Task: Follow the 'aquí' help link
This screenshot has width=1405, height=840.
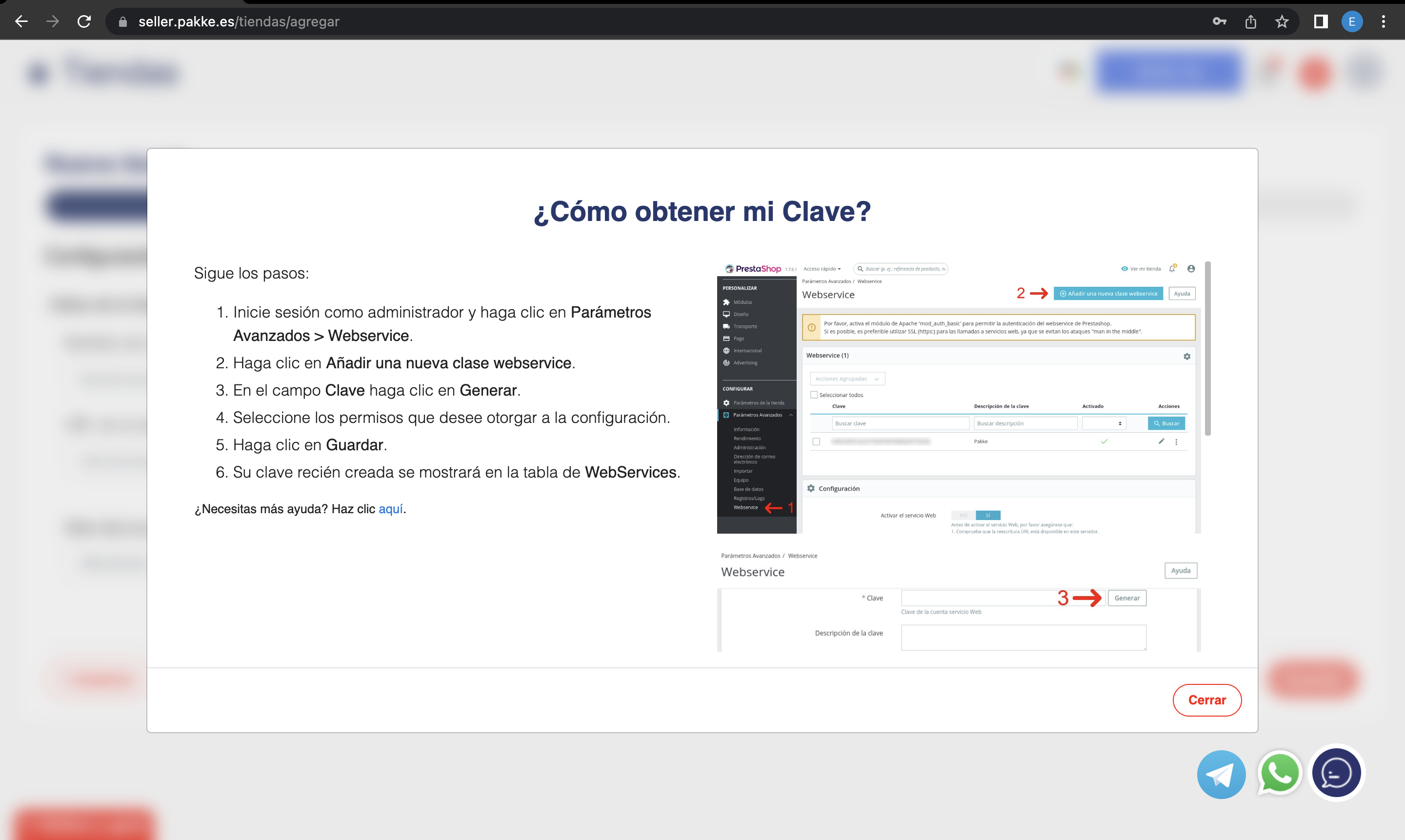Action: [x=391, y=509]
